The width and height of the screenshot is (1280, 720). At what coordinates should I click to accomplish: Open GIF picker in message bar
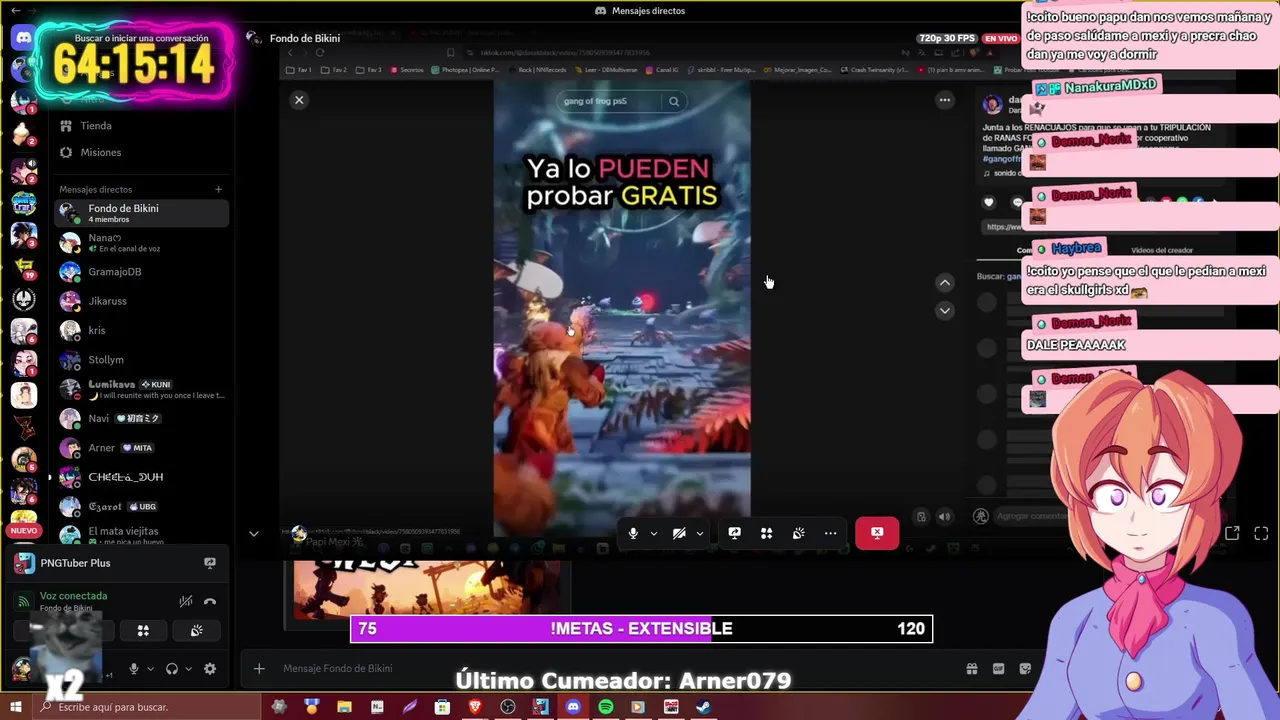click(998, 669)
